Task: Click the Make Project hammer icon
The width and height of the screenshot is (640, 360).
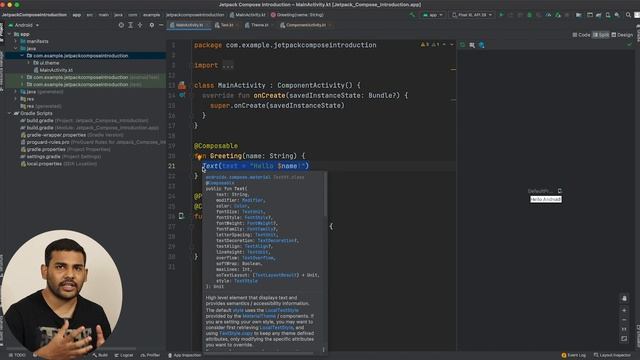Action: (412, 15)
